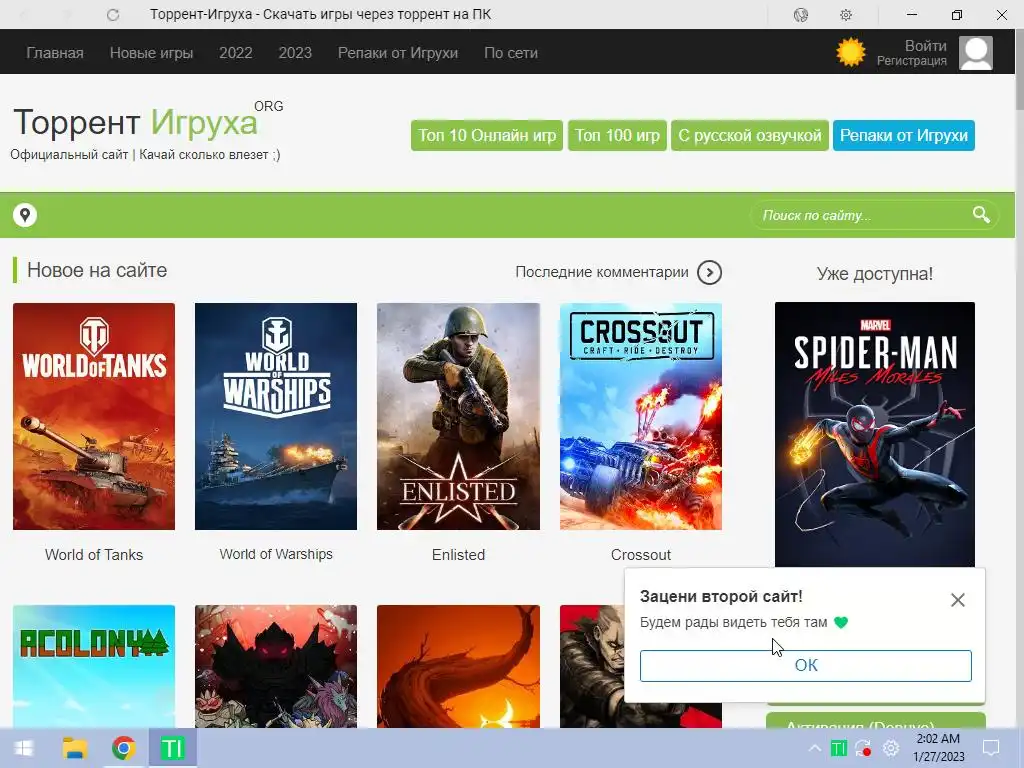This screenshot has width=1024, height=768.
Task: Open the AColony game thumbnail
Action: click(94, 666)
